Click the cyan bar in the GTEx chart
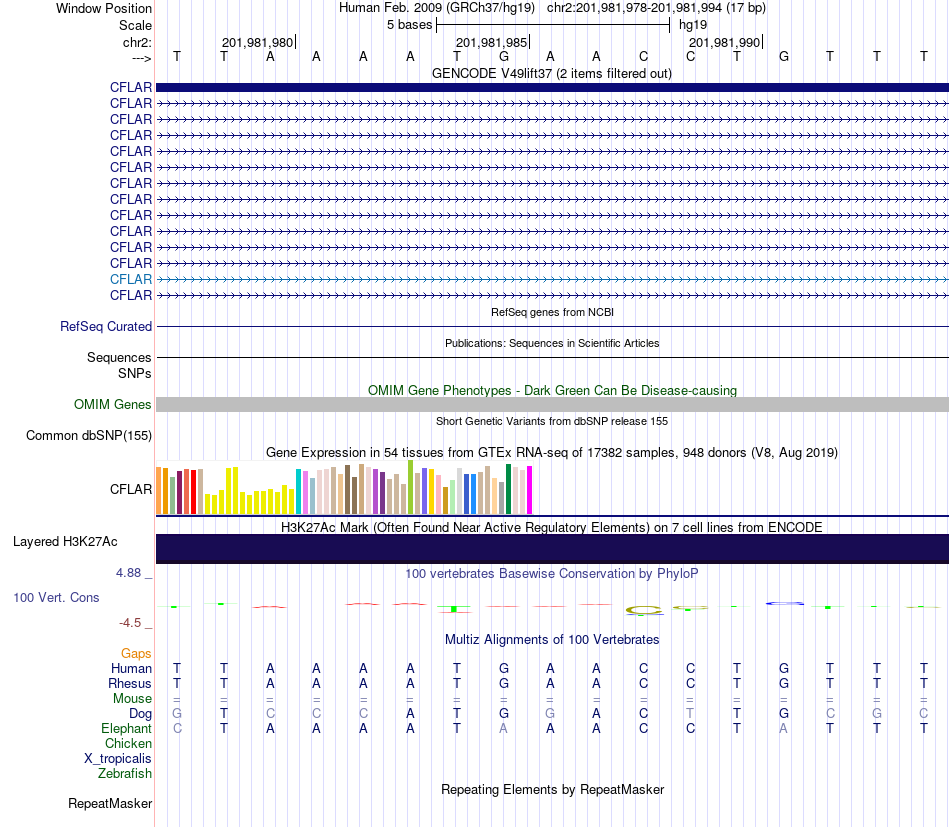 pyautogui.click(x=298, y=491)
